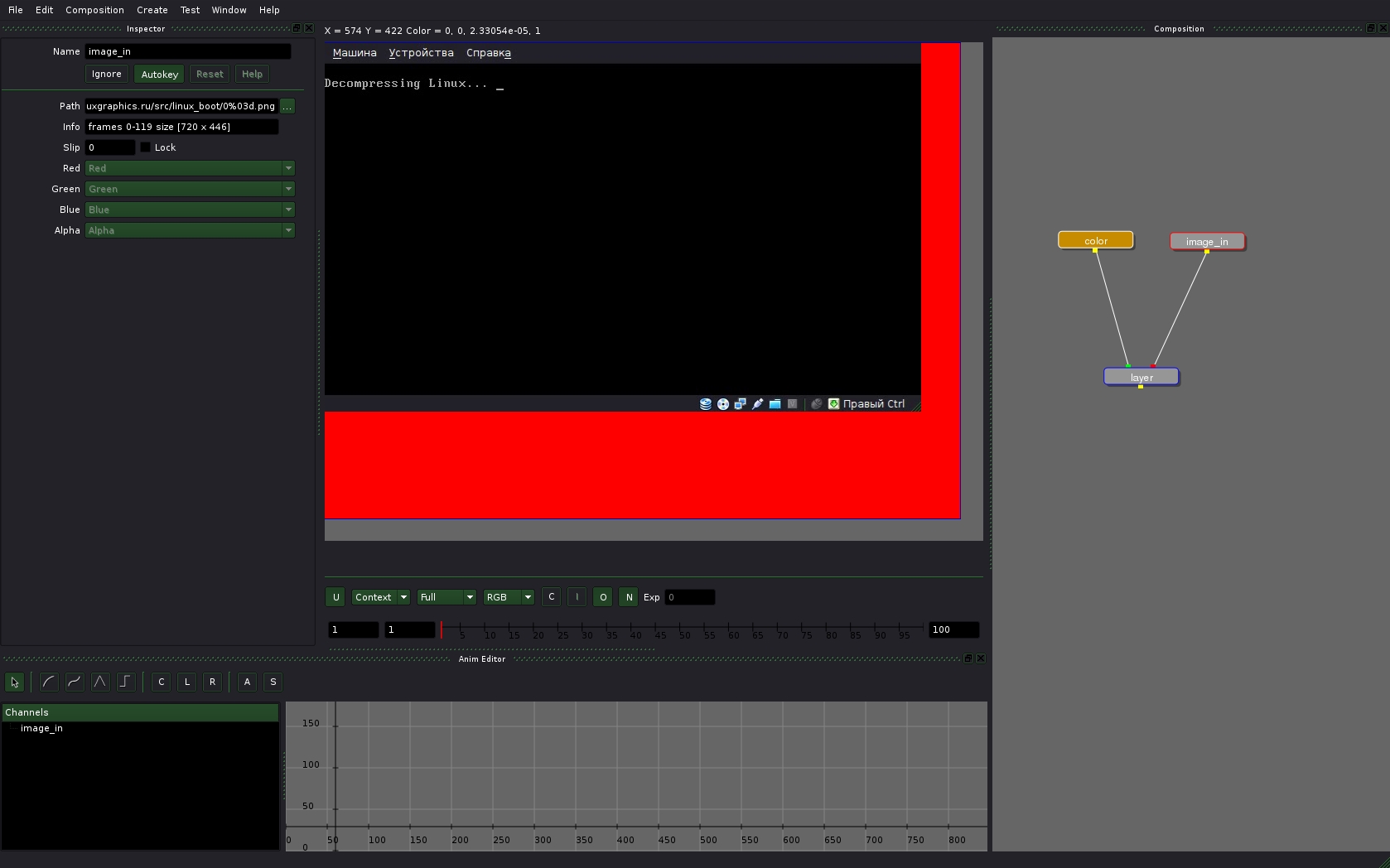1390x868 pixels.
Task: Click the R button in Anim Editor toolbar
Action: (x=213, y=682)
